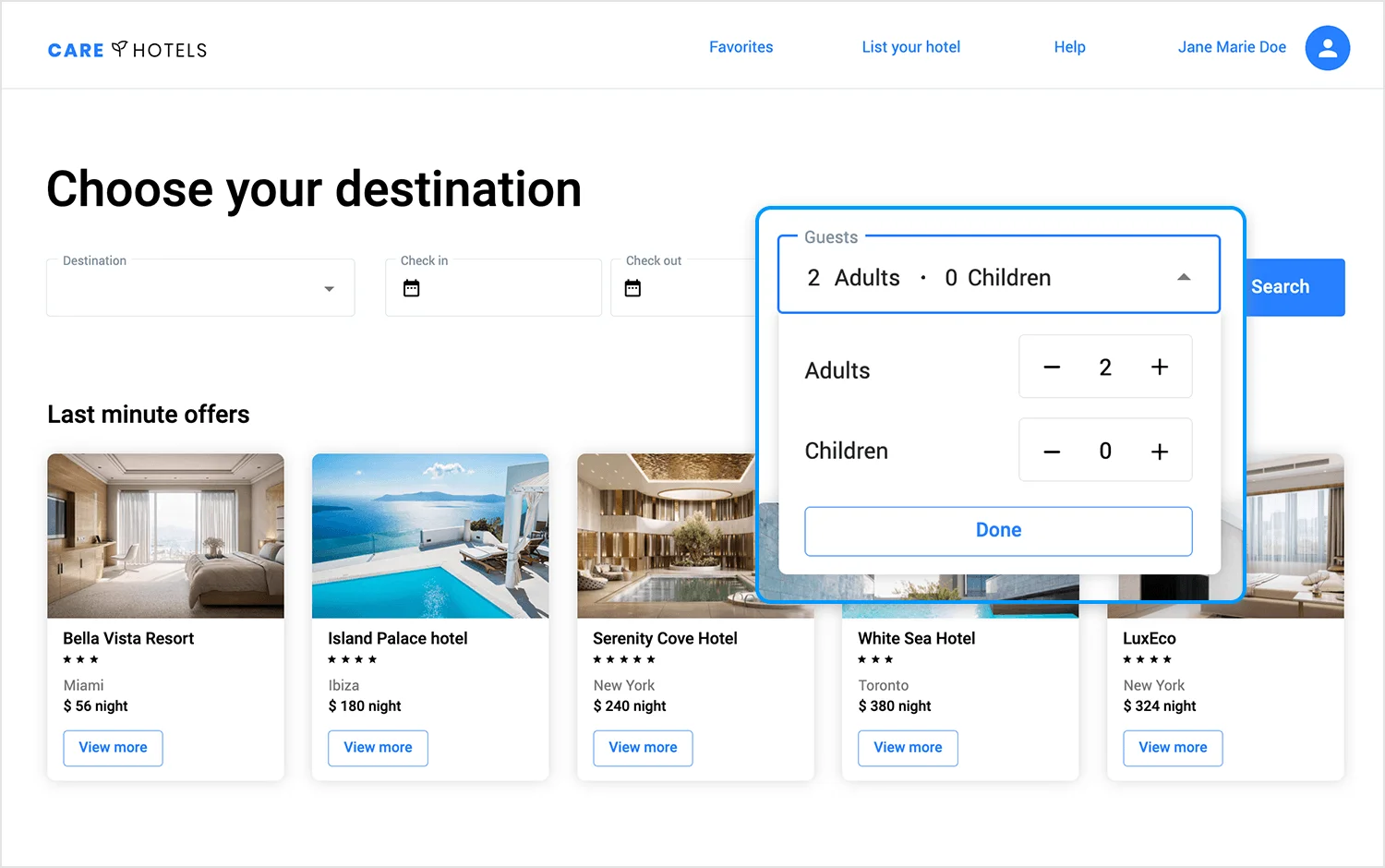The image size is (1385, 868).
Task: Open the Check in calendar icon
Action: pos(412,288)
